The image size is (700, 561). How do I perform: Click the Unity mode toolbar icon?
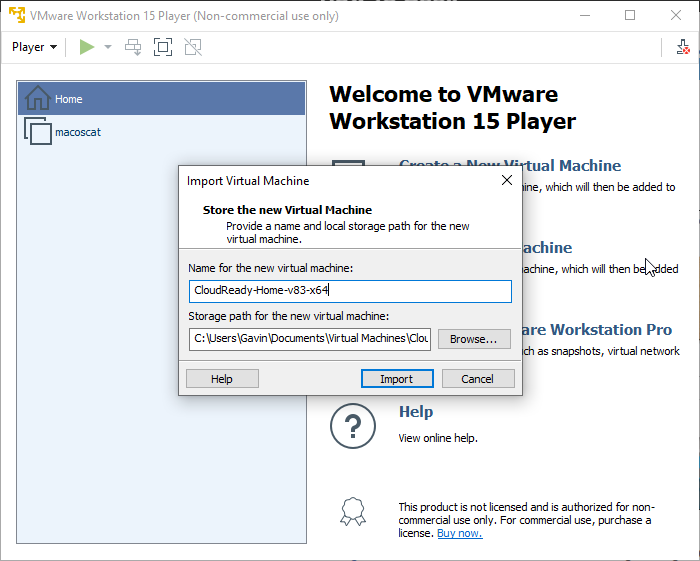click(193, 47)
